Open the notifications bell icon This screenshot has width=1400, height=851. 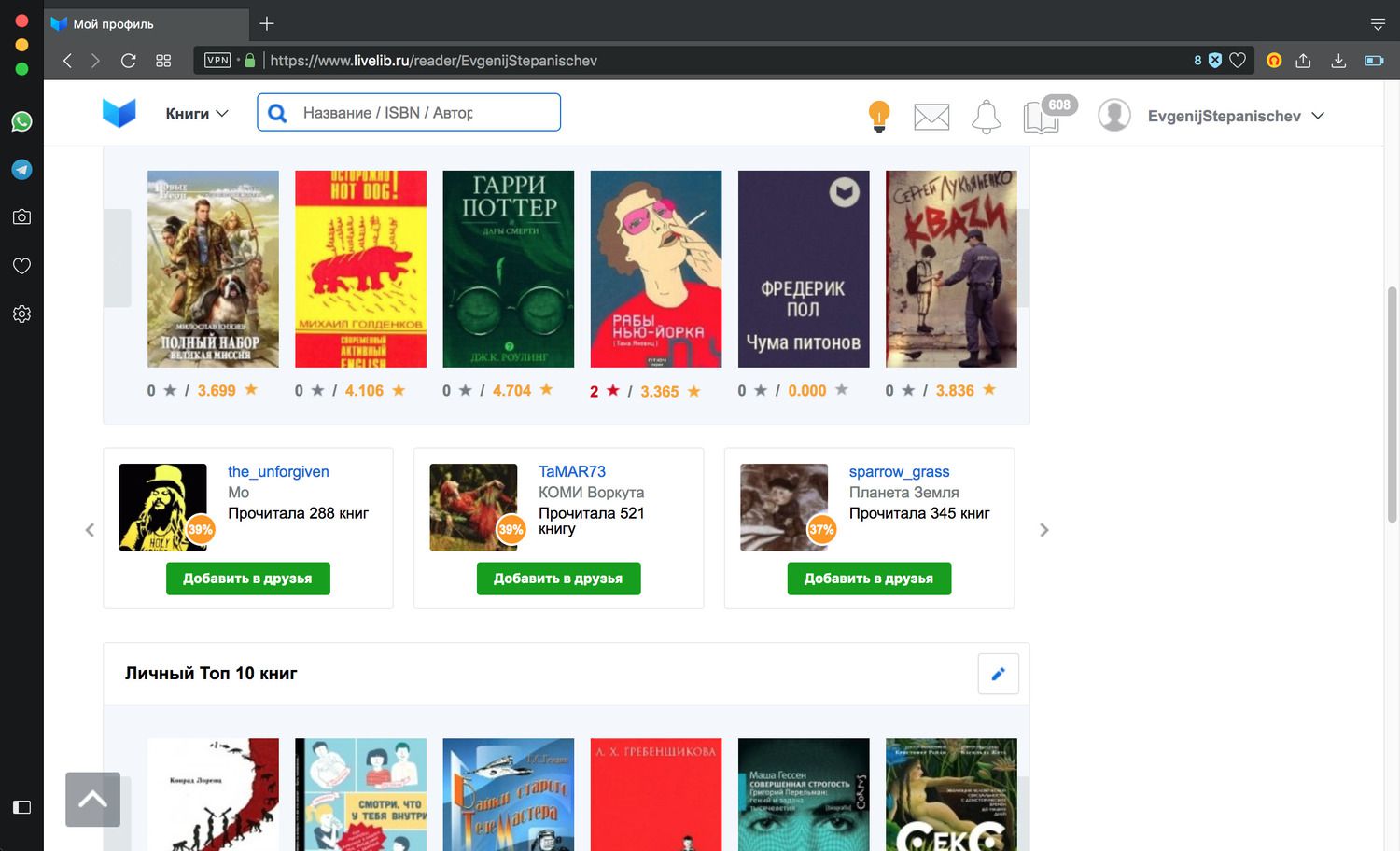point(986,117)
